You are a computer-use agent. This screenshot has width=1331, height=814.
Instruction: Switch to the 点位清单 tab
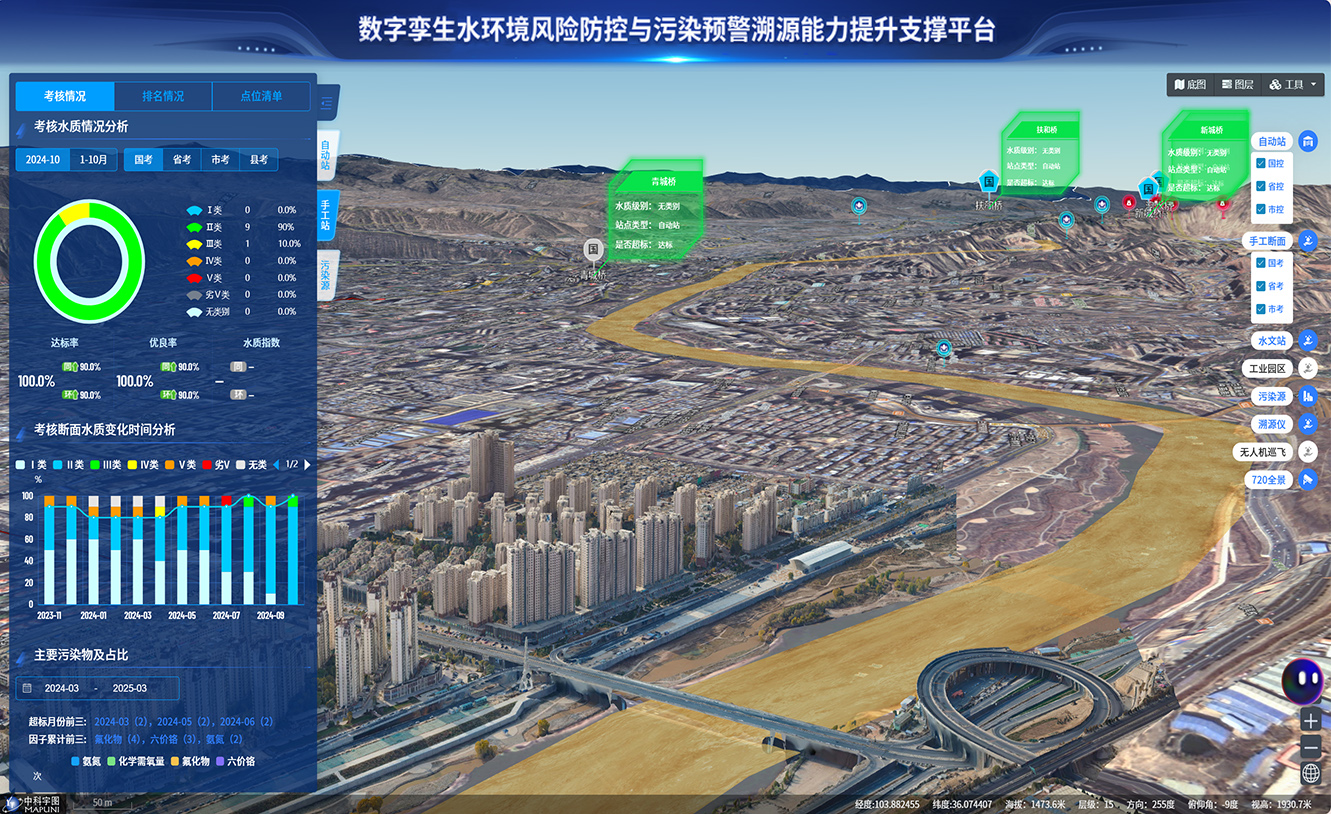pyautogui.click(x=261, y=96)
